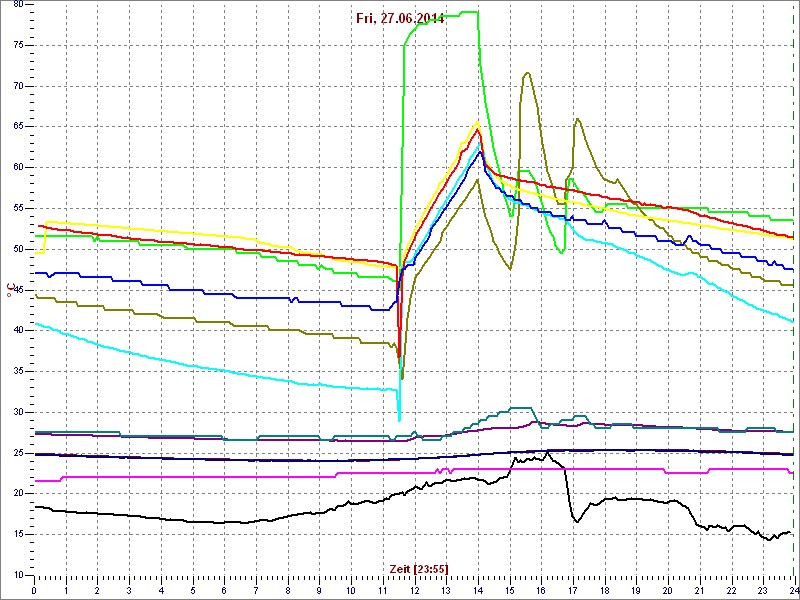800x600 pixels.
Task: Click the cyan curve's sharp dip at hour 11.5
Action: (399, 419)
